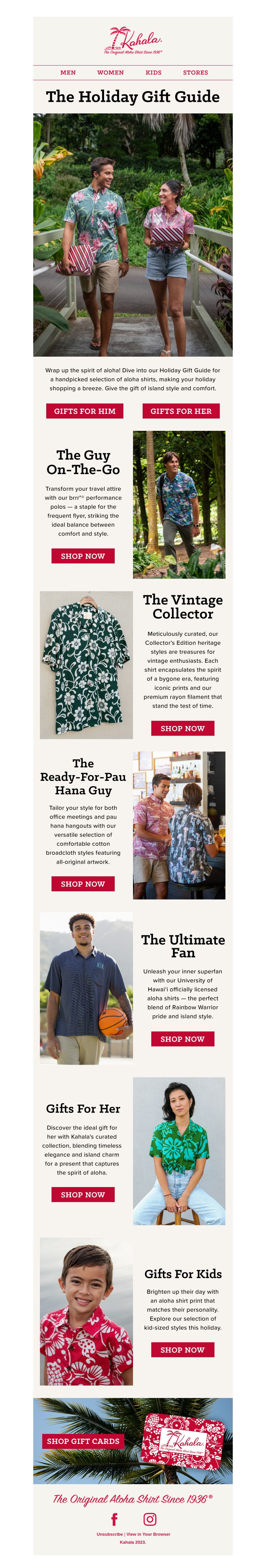Select the KIDS navigation item
The image size is (266, 1568).
[153, 73]
